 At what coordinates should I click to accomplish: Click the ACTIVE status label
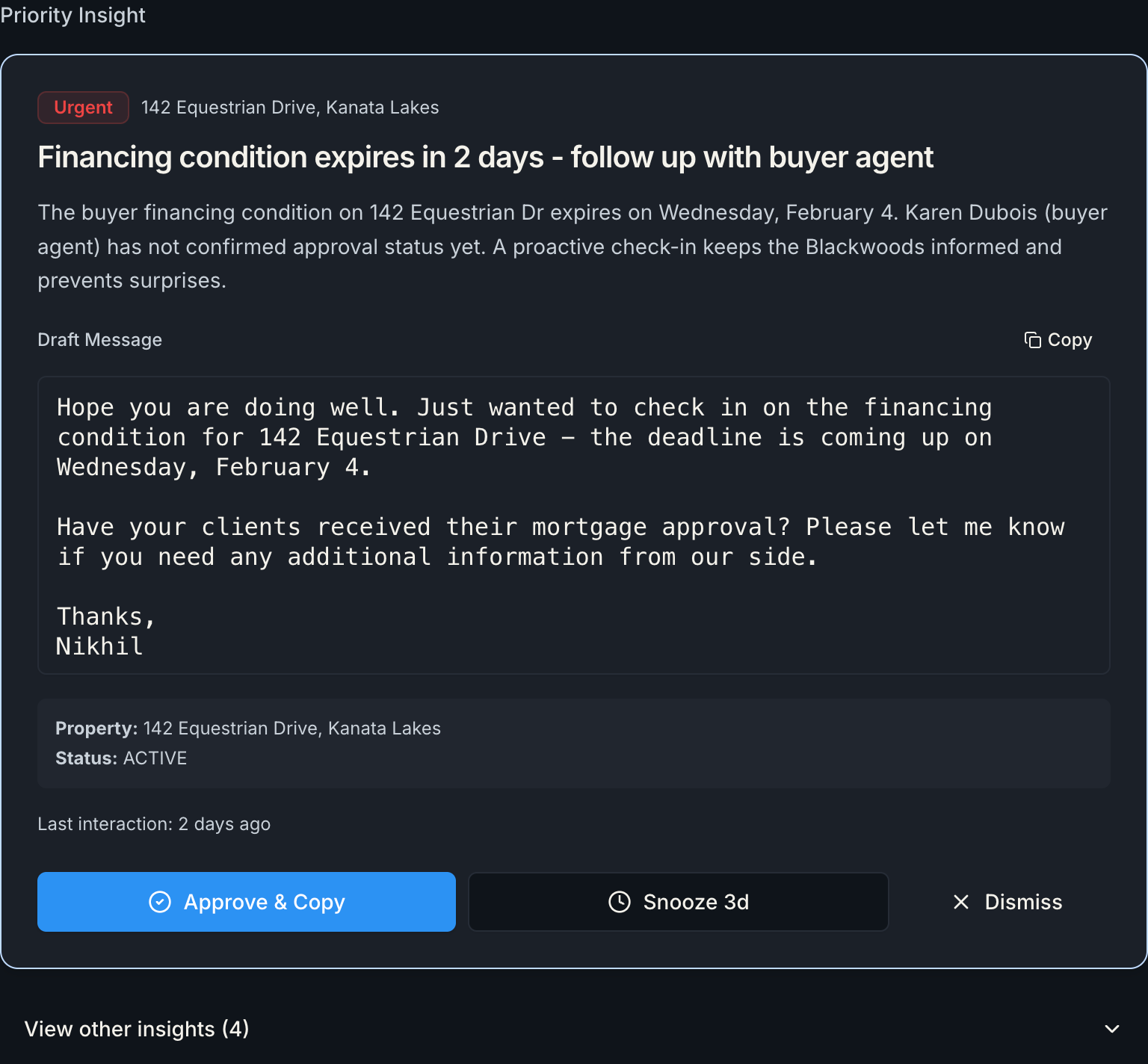click(155, 758)
